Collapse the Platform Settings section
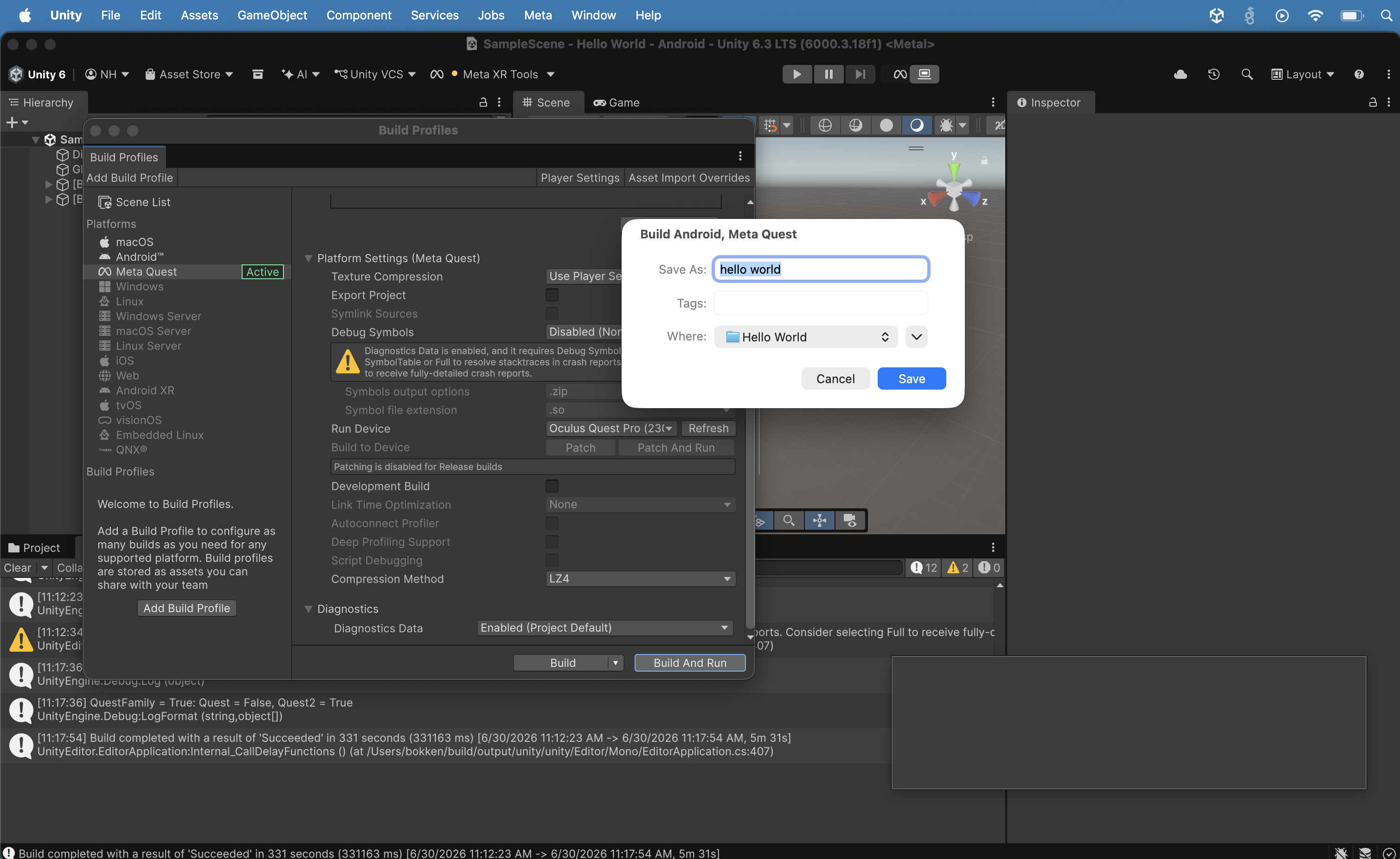Viewport: 1400px width, 859px height. [308, 258]
